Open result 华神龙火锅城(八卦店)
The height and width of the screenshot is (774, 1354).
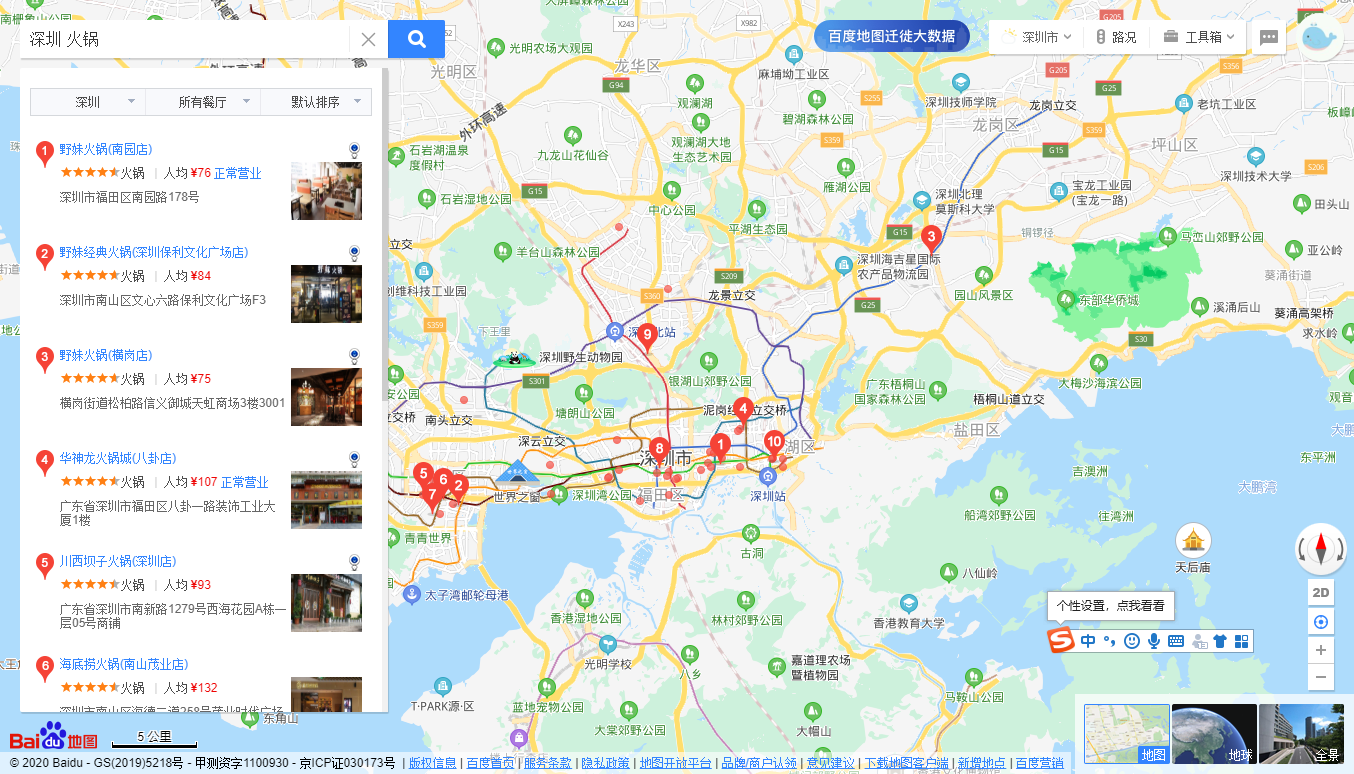pyautogui.click(x=117, y=458)
